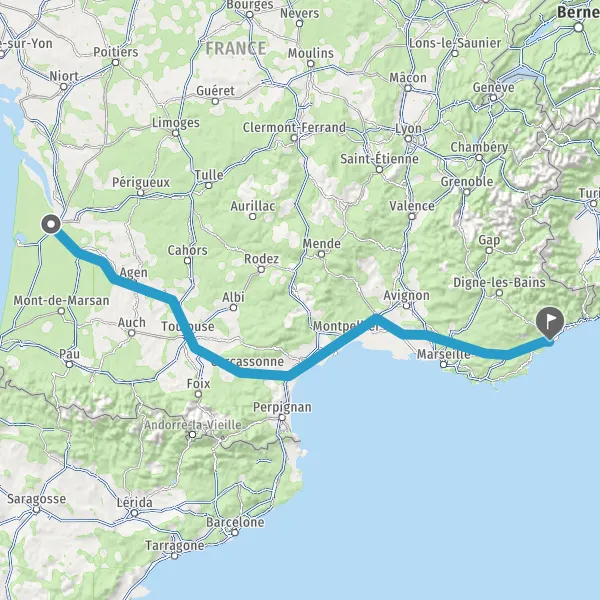Click the Clermont-Ferrand city marker
The width and height of the screenshot is (600, 600).
click(x=294, y=138)
